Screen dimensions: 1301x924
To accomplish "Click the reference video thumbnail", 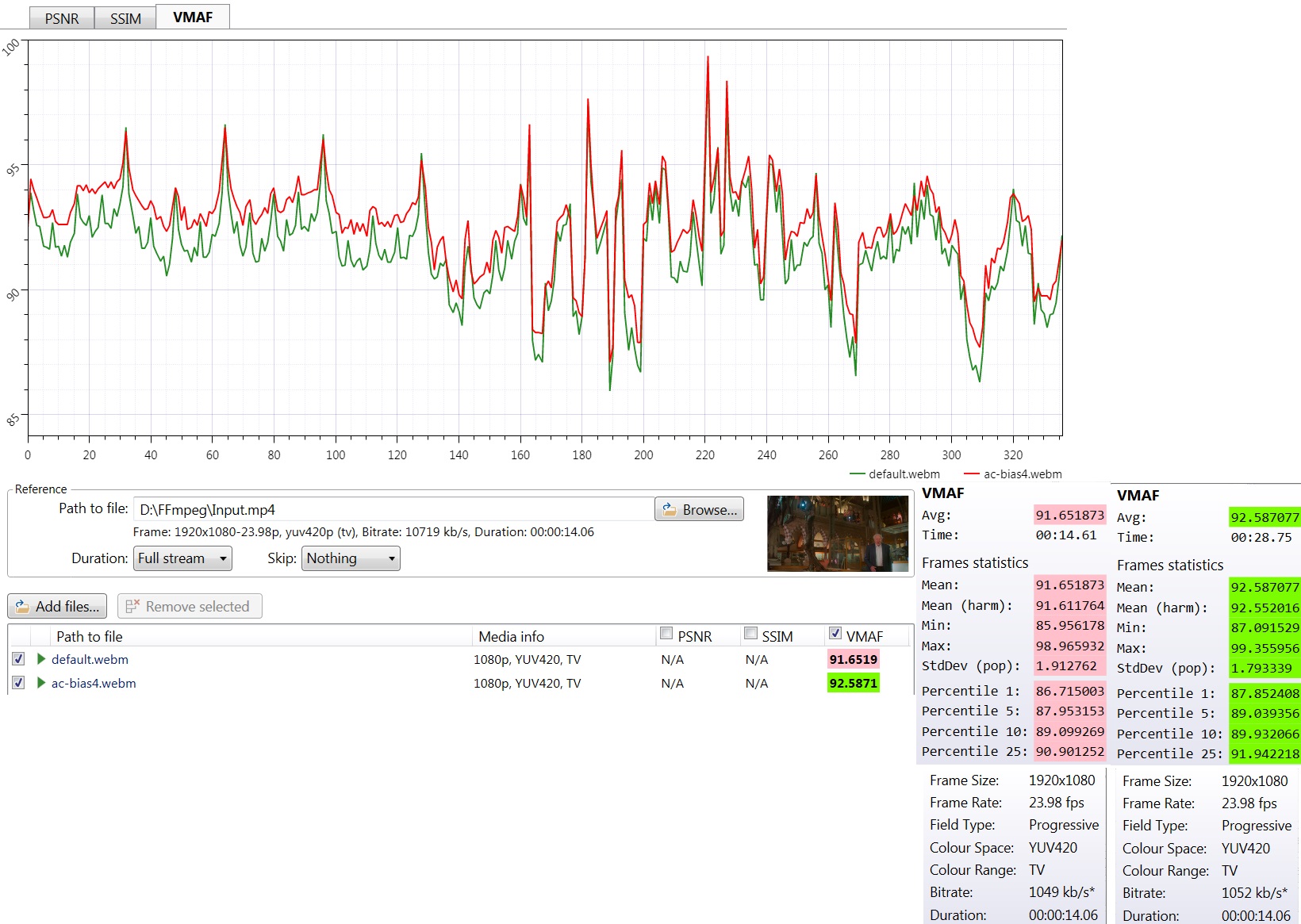I will pyautogui.click(x=838, y=534).
